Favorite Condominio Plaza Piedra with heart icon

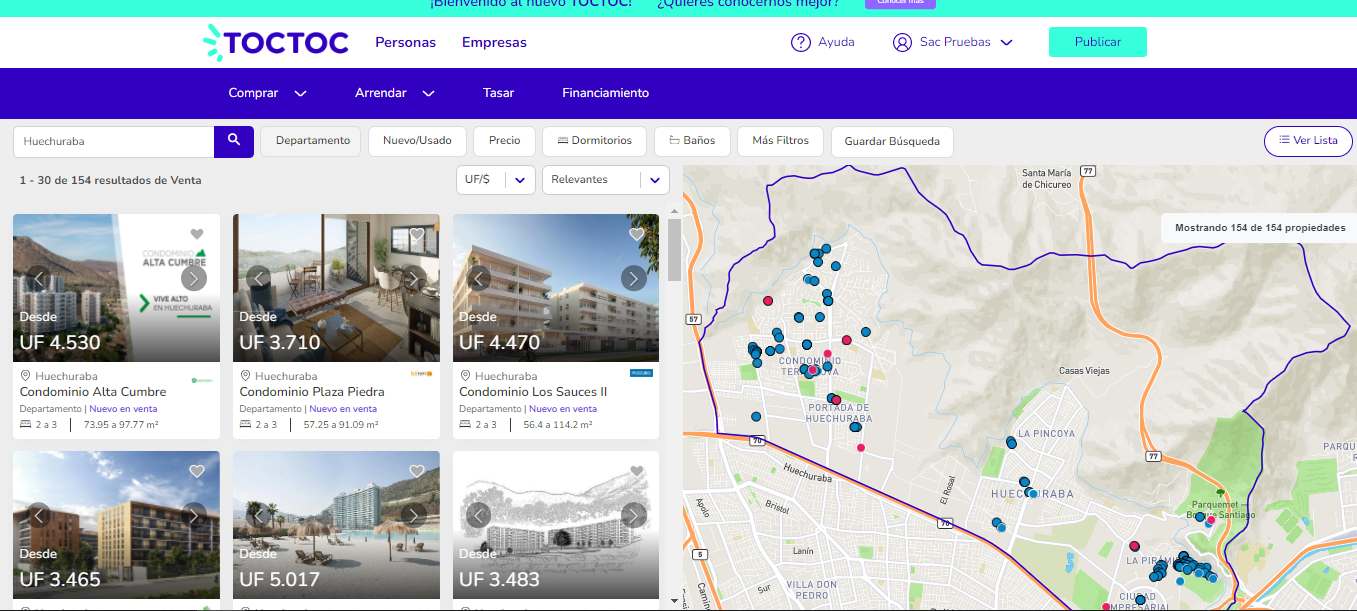[417, 234]
